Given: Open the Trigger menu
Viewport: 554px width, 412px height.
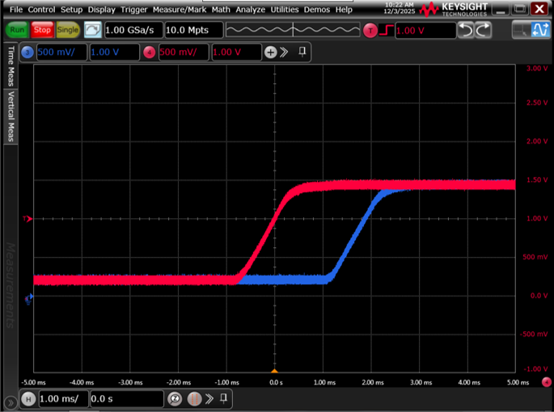Looking at the screenshot, I should click(134, 10).
